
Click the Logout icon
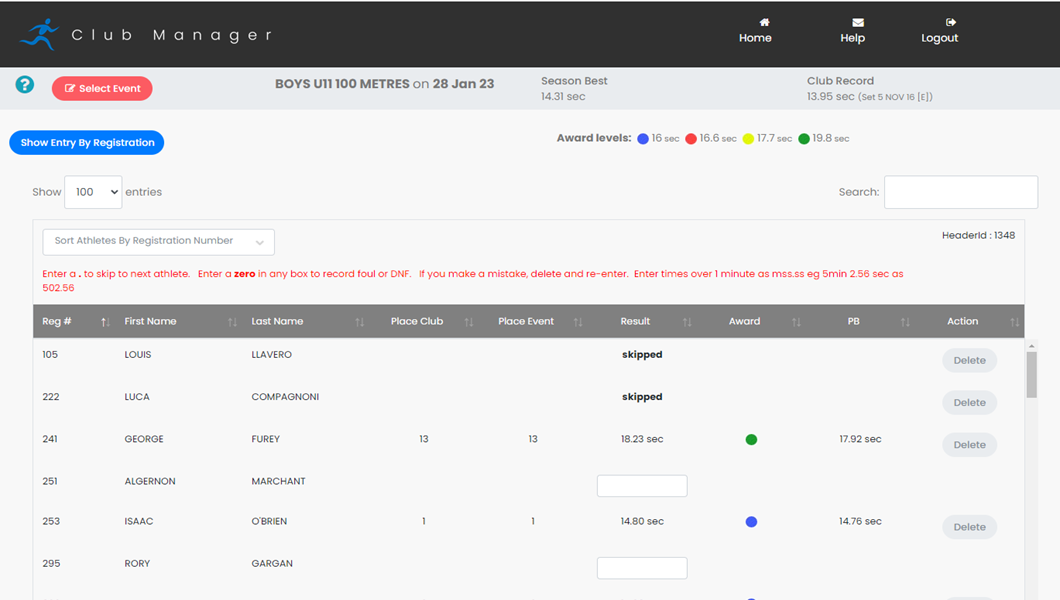(950, 22)
